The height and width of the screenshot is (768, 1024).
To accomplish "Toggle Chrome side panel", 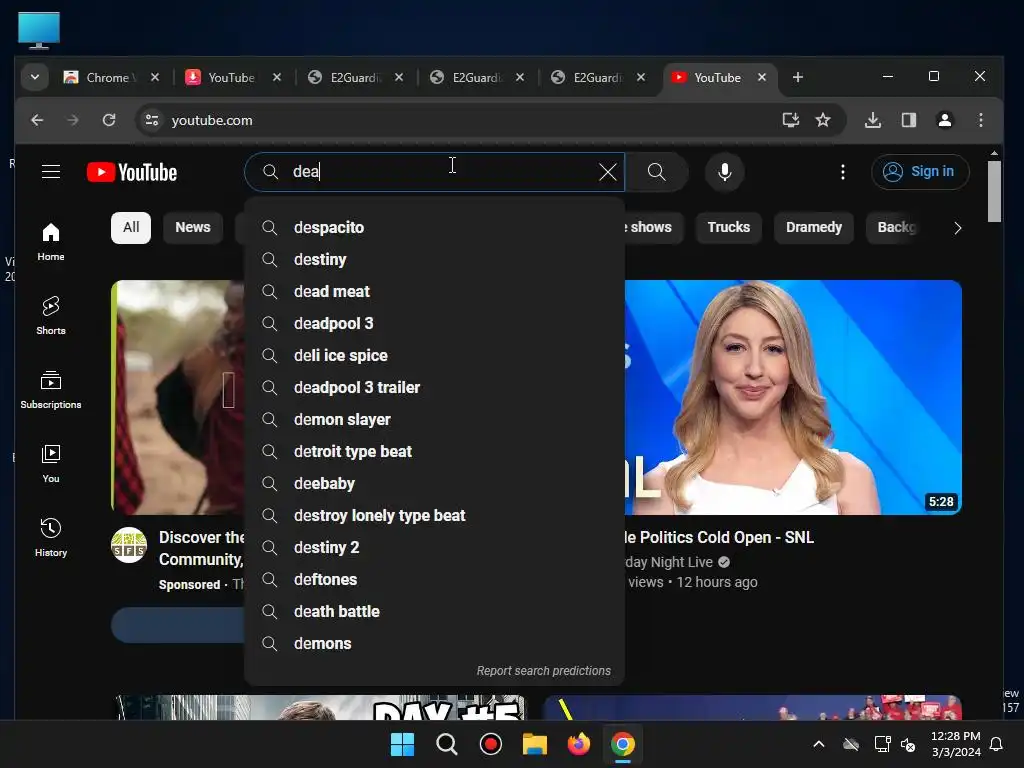I will (908, 120).
